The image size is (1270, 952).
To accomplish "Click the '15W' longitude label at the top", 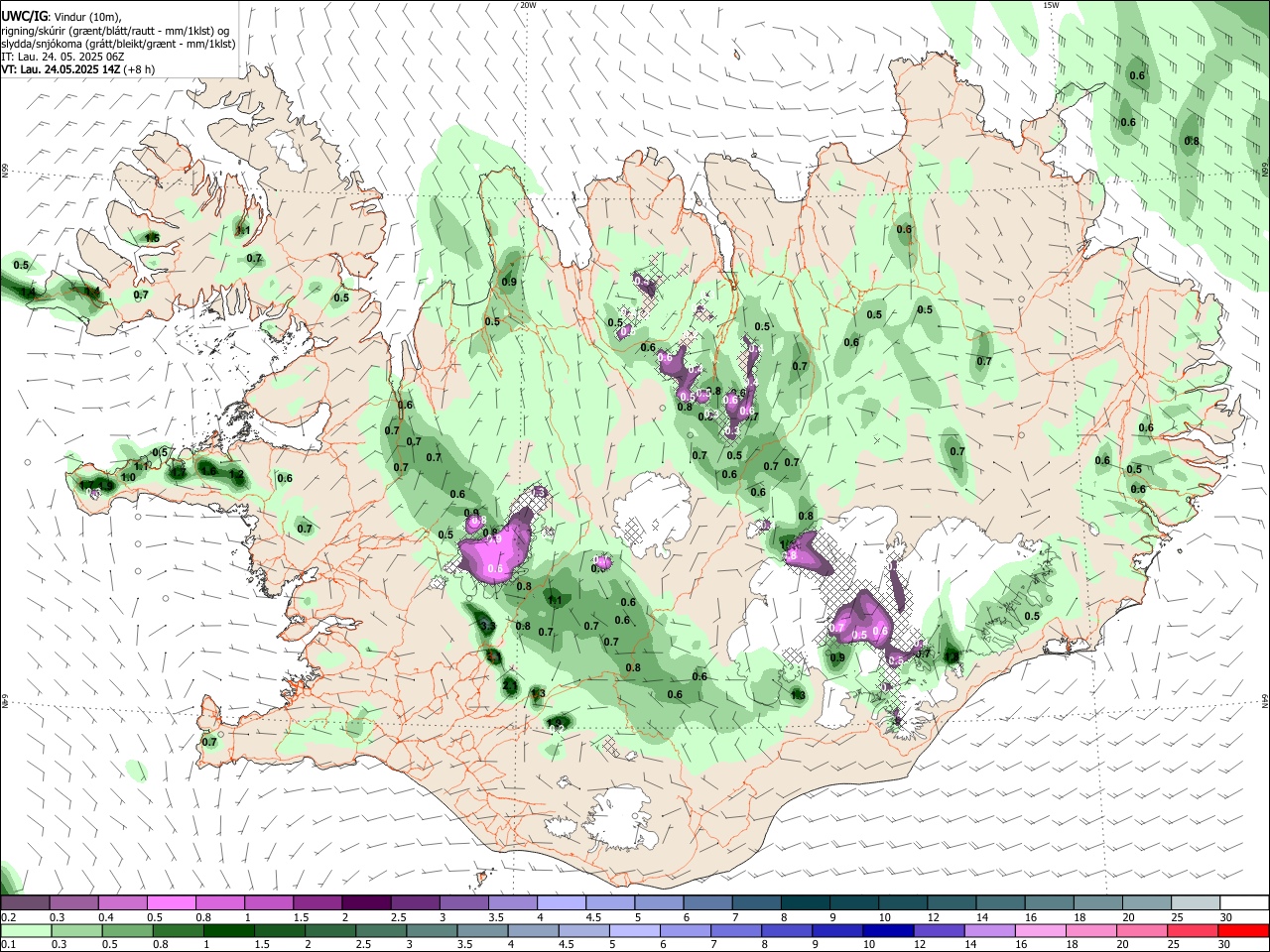I will tap(1051, 5).
